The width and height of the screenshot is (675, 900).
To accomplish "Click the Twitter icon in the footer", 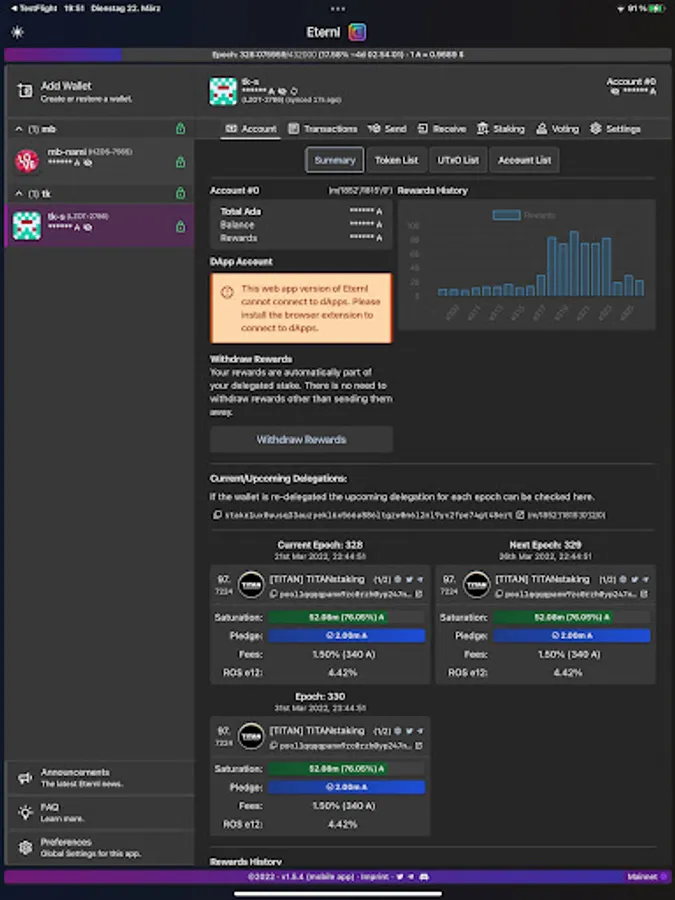I will 398,877.
